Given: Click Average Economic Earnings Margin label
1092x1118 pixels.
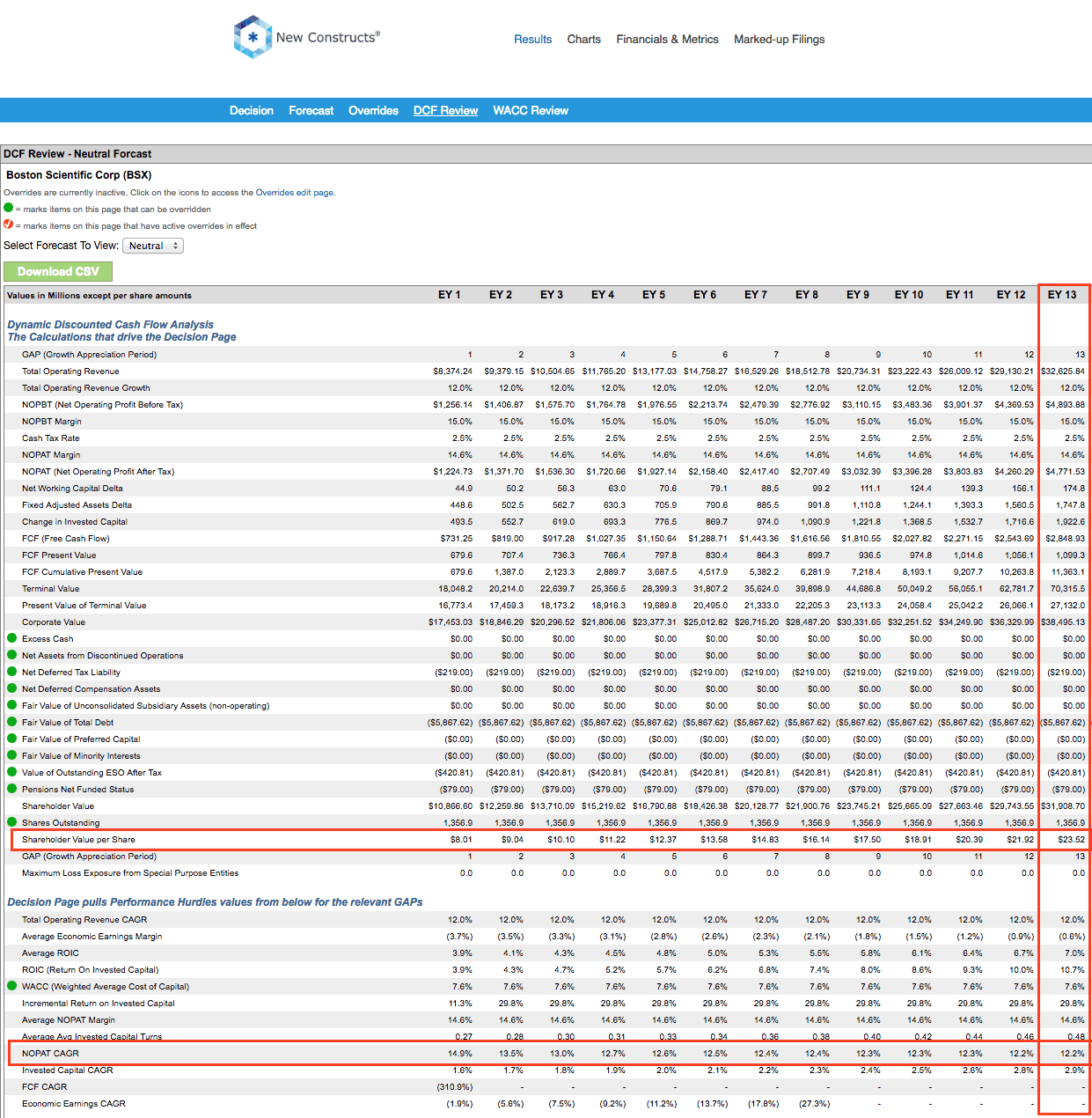Looking at the screenshot, I should (92, 936).
